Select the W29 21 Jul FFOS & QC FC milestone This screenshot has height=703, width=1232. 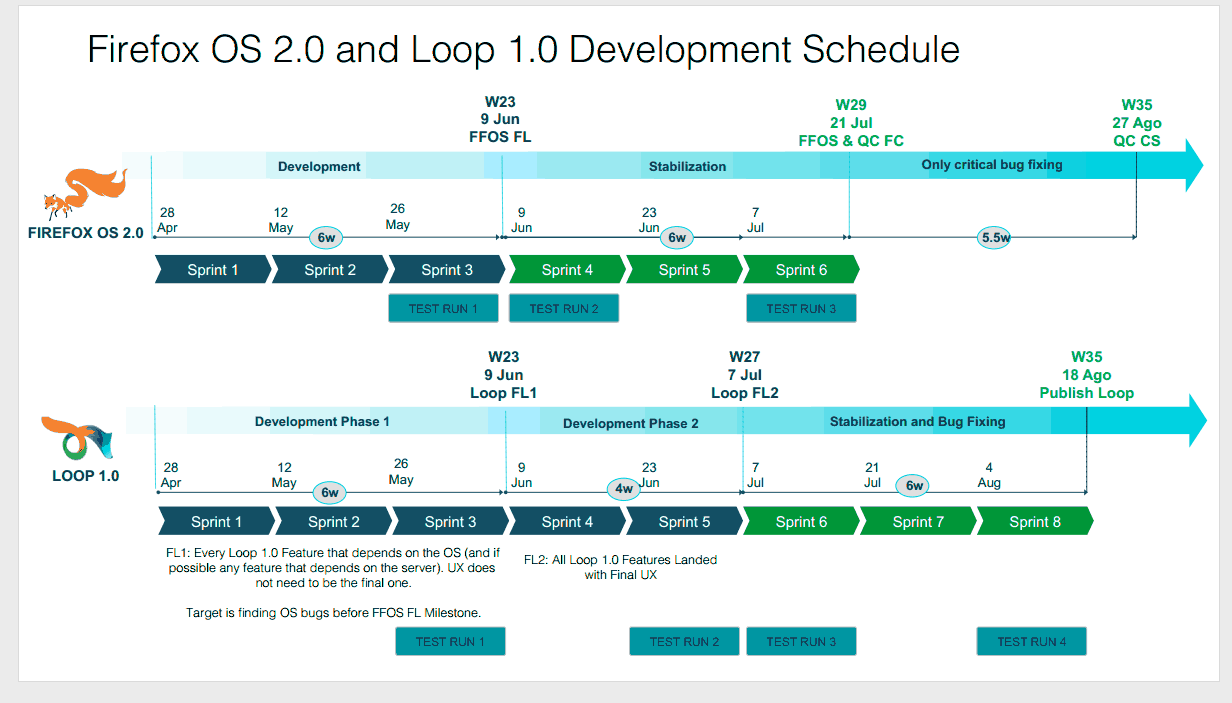851,122
